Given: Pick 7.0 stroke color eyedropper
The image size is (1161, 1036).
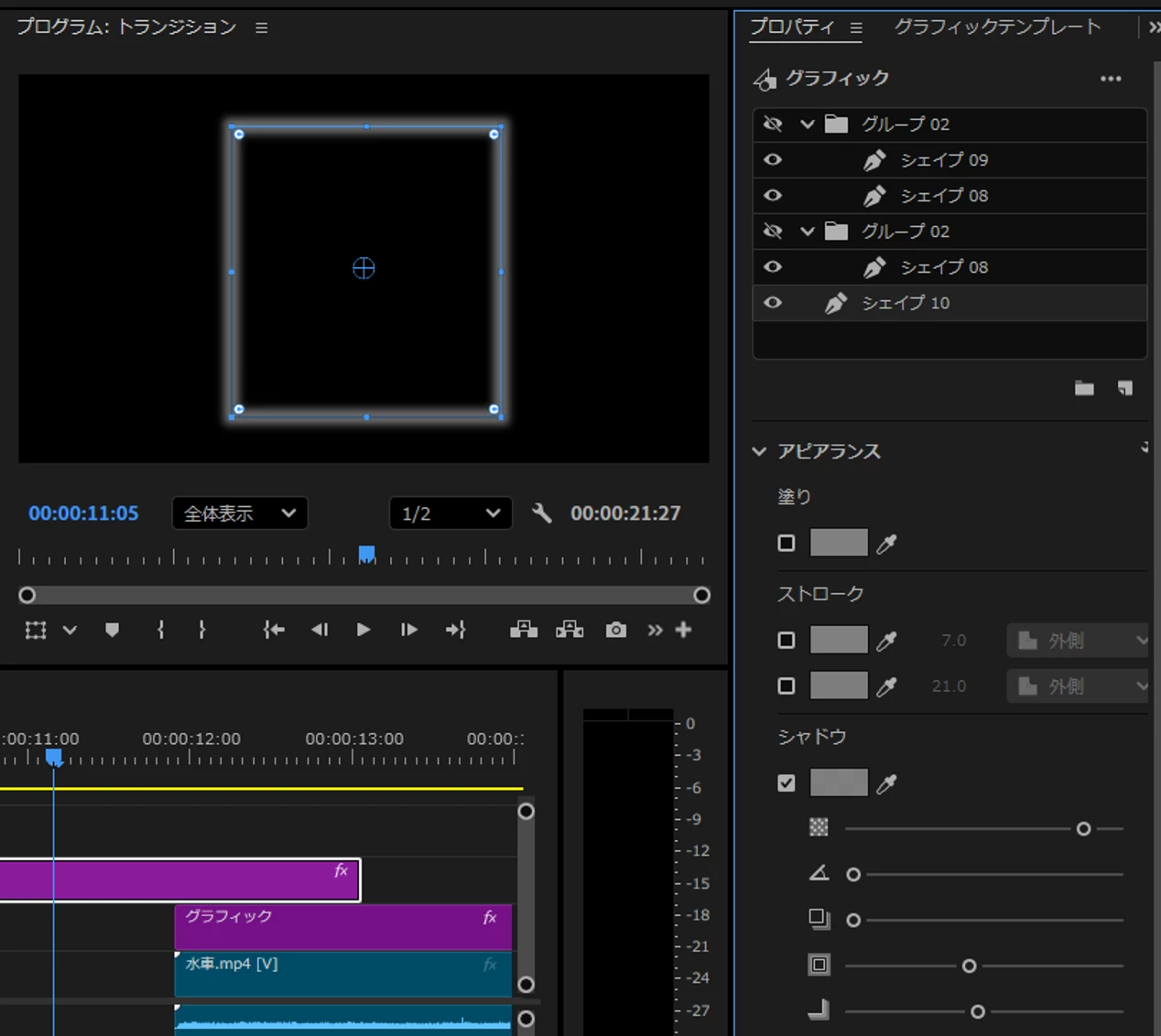Looking at the screenshot, I should 886,641.
